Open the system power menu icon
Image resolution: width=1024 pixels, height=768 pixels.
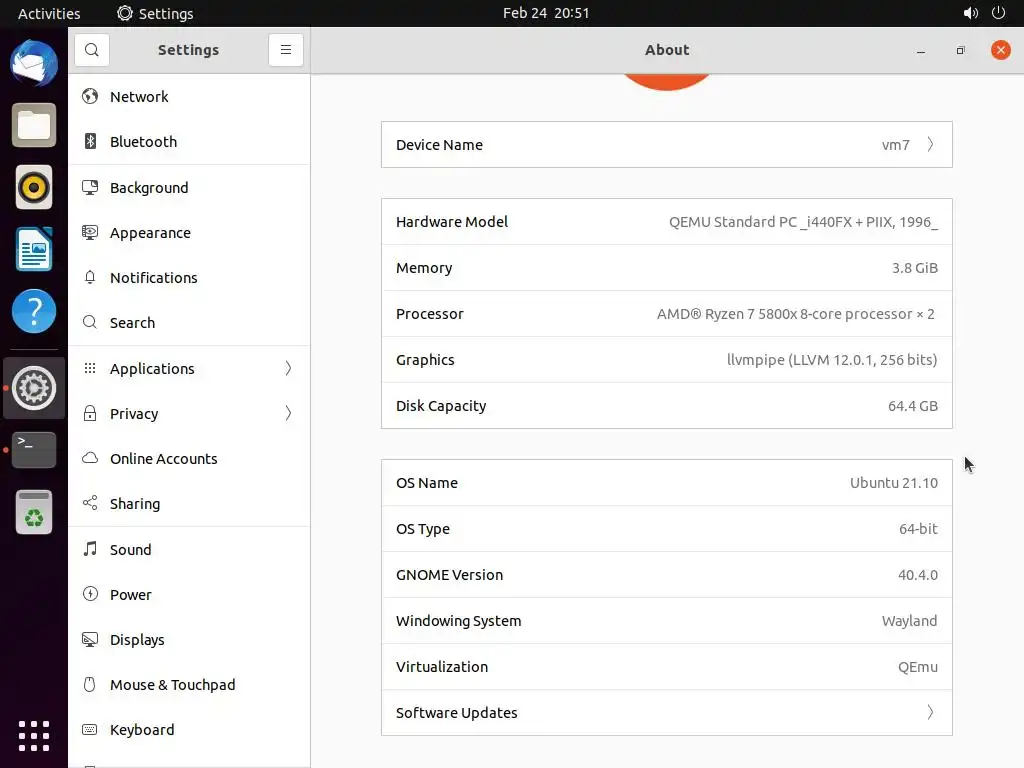click(x=999, y=13)
